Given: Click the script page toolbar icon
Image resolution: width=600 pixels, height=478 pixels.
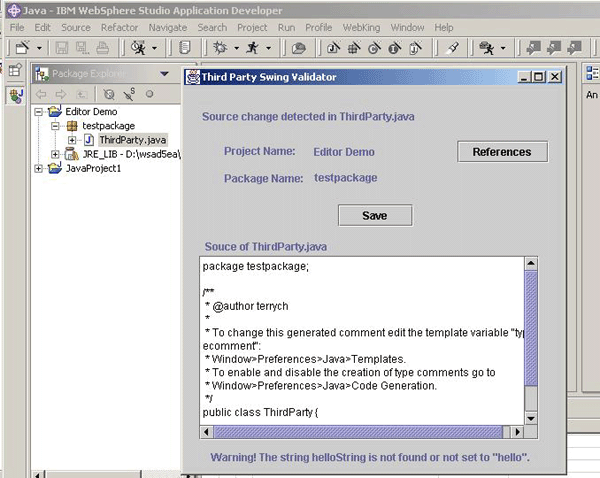Looking at the screenshot, I should point(185,48).
